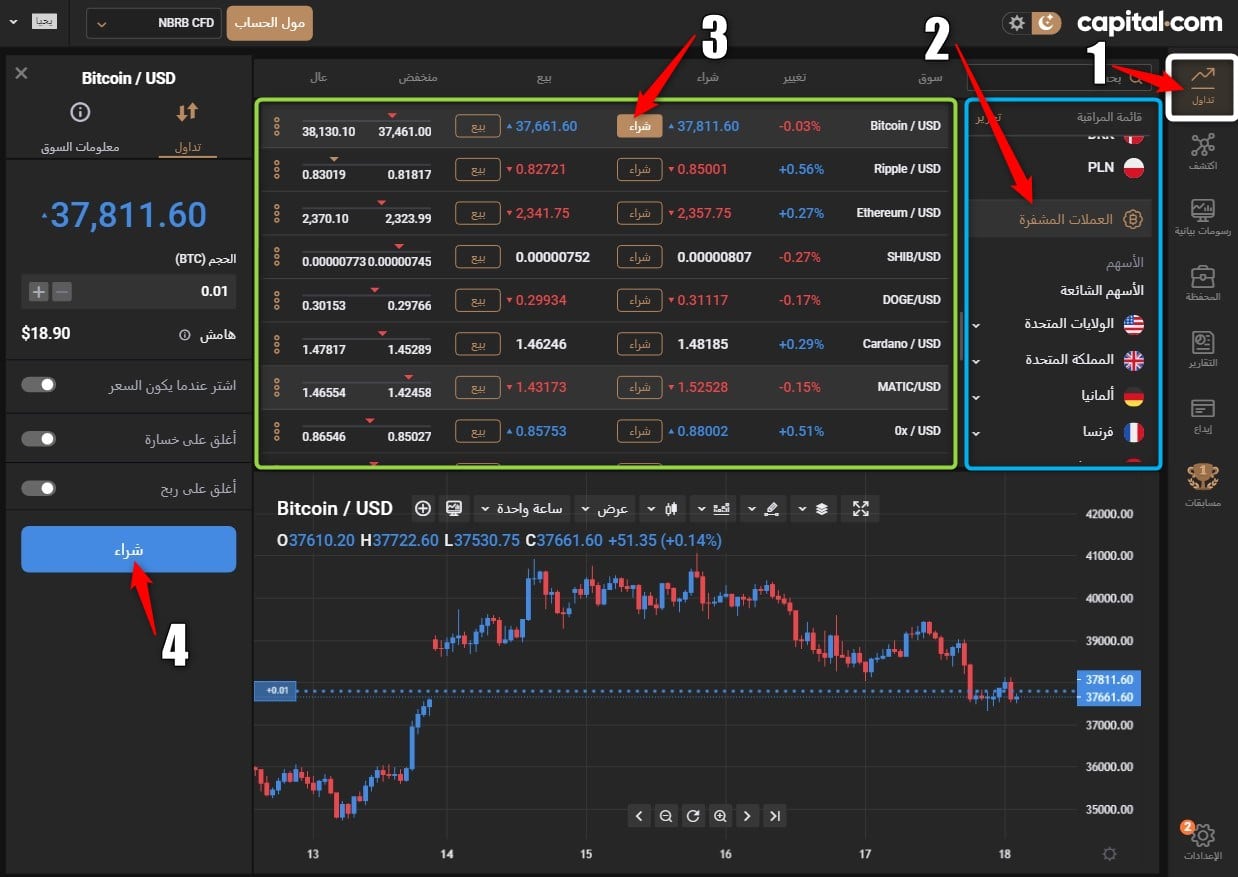Click Sell (بيع) for MATIC/USD

click(x=478, y=387)
